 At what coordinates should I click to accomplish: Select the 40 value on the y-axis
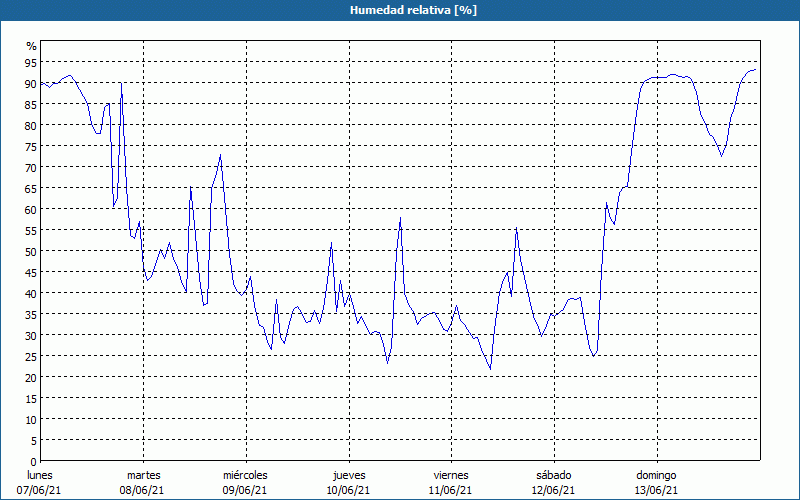(31, 293)
